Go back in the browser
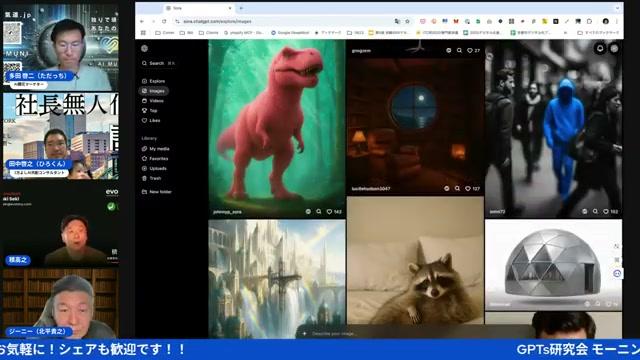 pos(142,21)
